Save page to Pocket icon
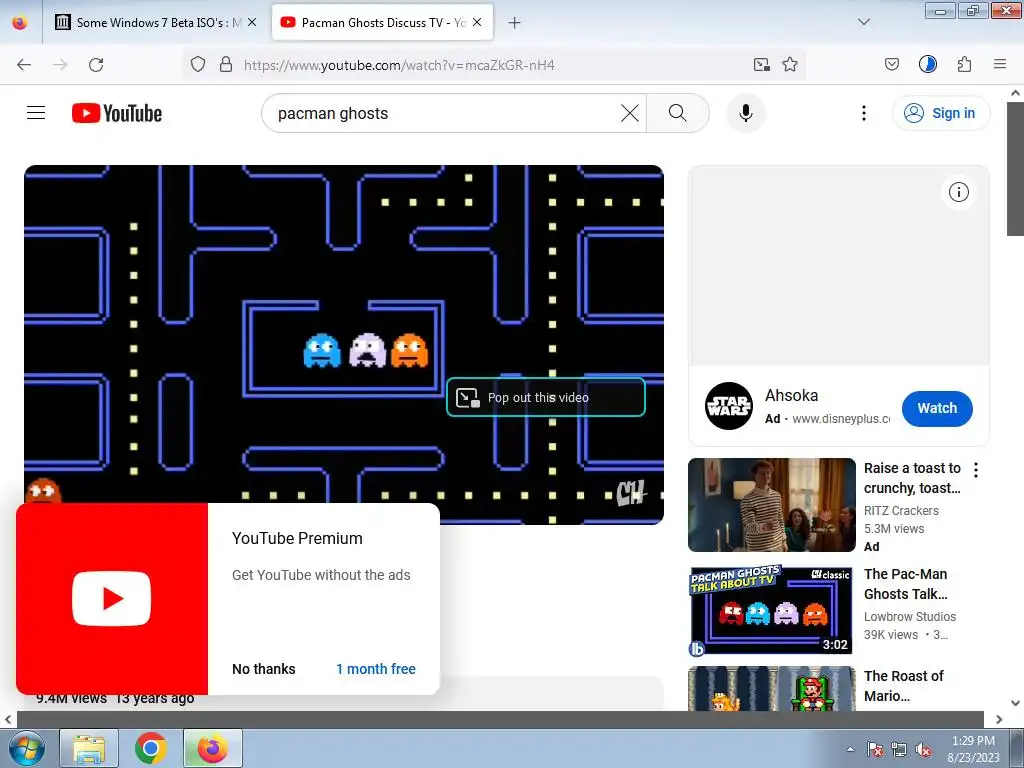1024x768 pixels. (x=892, y=65)
